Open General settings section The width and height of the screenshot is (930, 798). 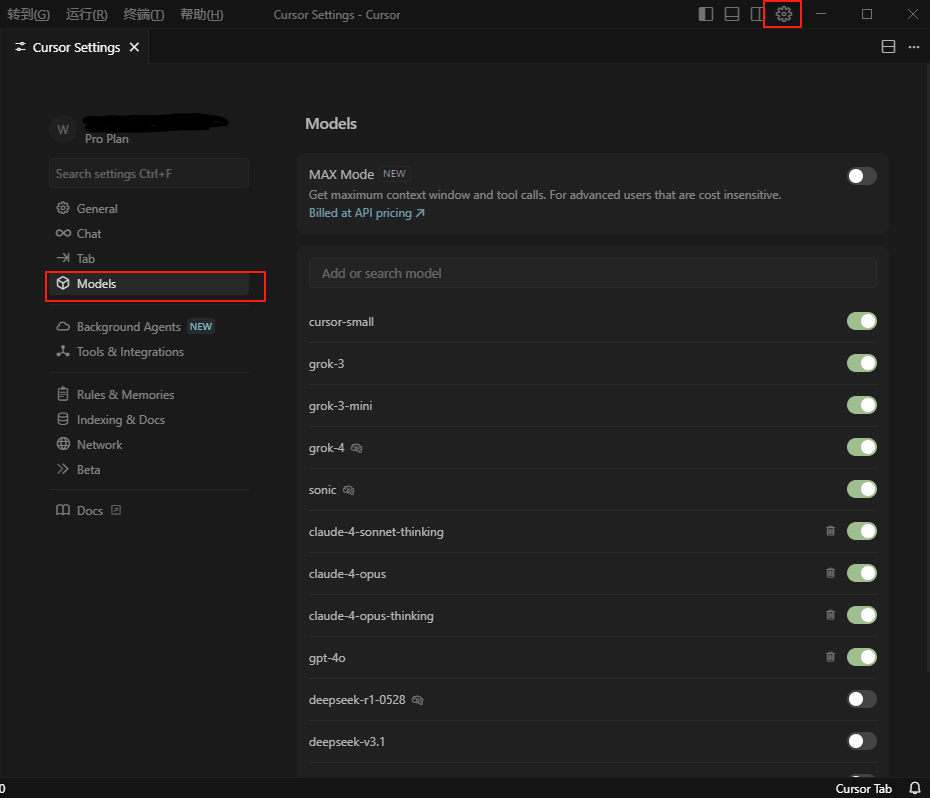[x=149, y=209]
